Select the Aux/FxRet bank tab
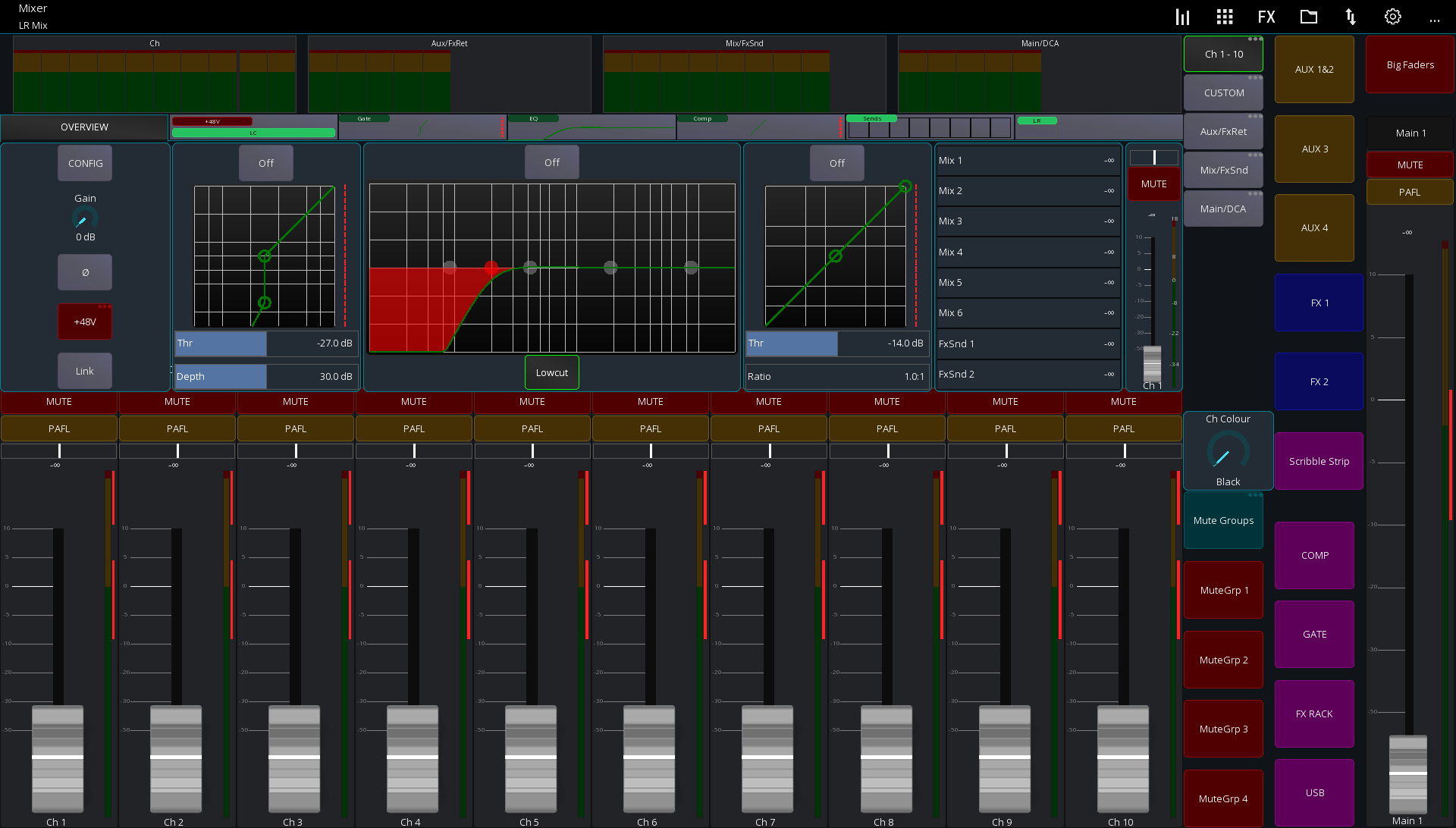 [x=1222, y=130]
